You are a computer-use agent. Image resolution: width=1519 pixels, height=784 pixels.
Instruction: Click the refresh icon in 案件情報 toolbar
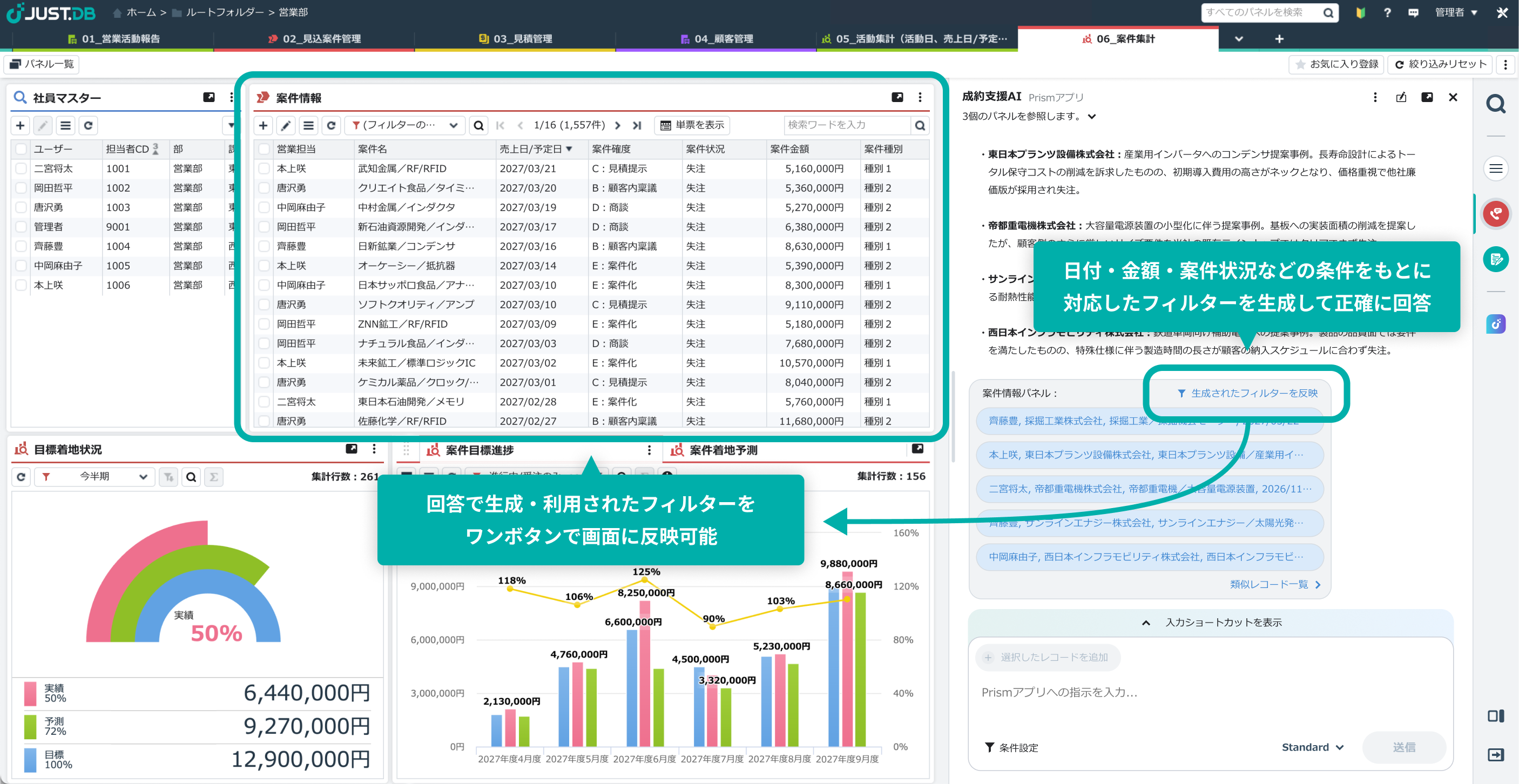[x=331, y=126]
